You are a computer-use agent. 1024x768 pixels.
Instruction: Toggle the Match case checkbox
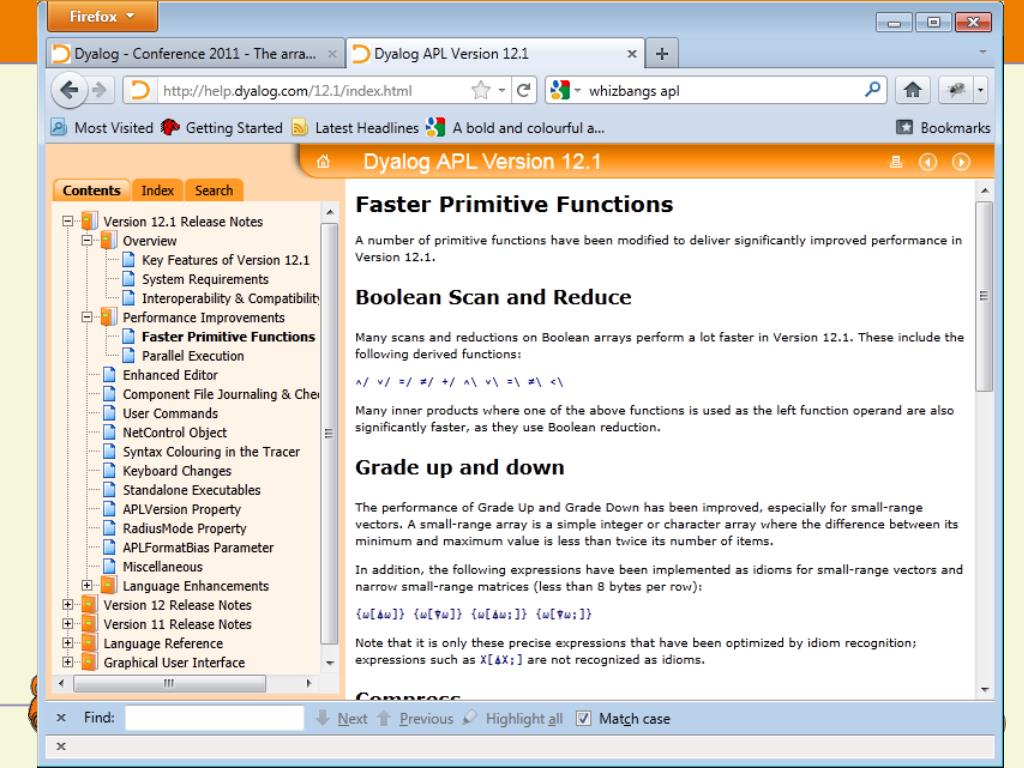click(x=583, y=718)
